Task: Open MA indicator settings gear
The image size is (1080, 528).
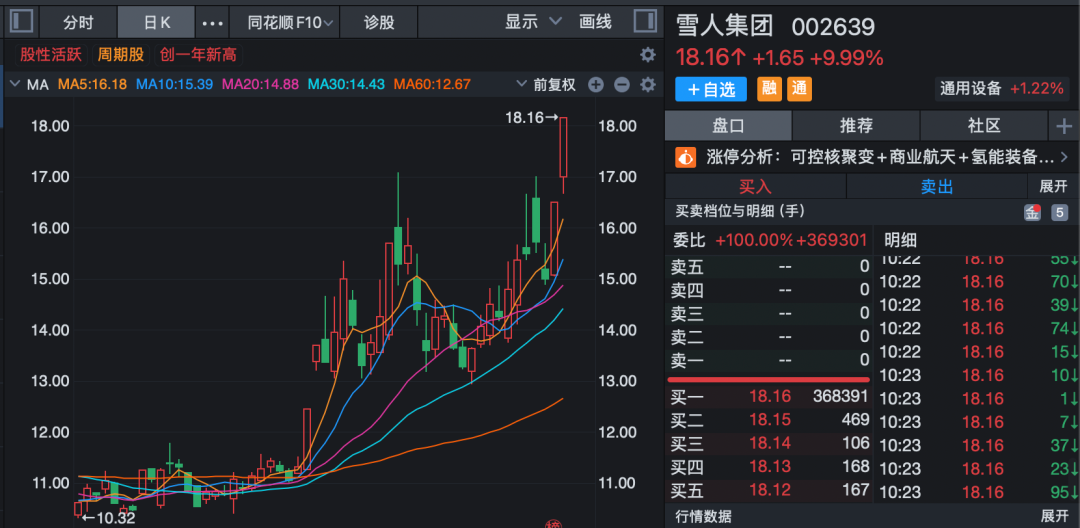Action: [647, 85]
